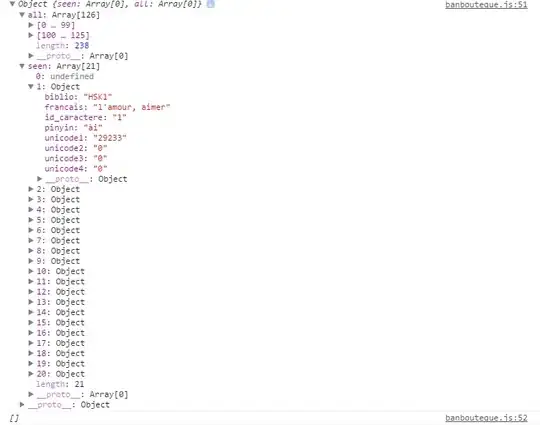Expand the [0 … 99] range

pyautogui.click(x=31, y=25)
